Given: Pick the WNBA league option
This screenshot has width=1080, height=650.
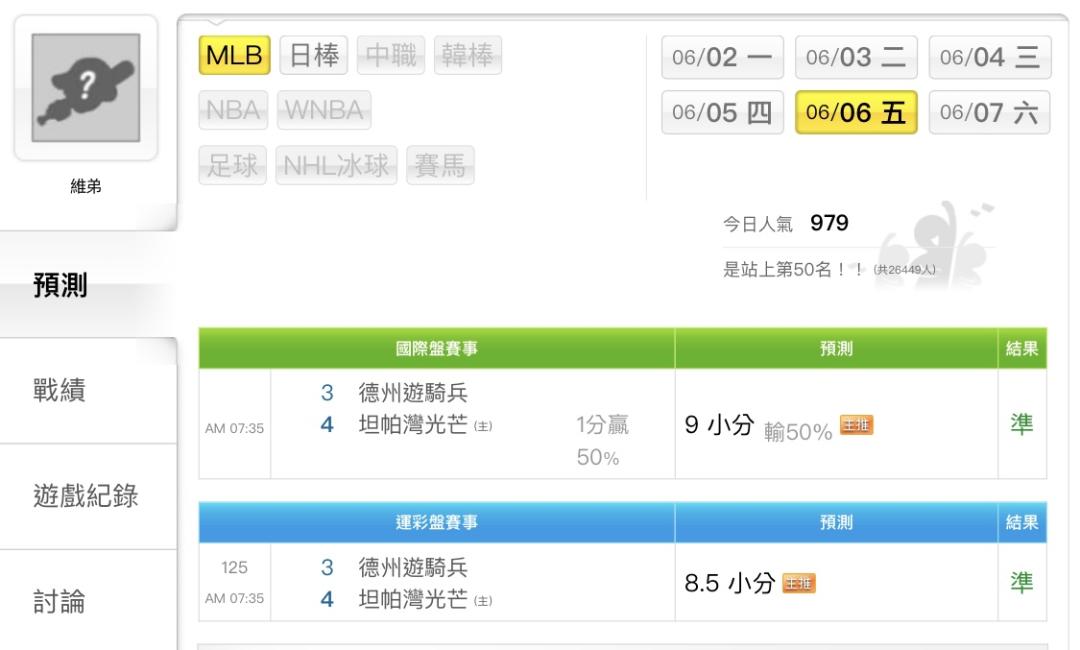Looking at the screenshot, I should pyautogui.click(x=324, y=108).
